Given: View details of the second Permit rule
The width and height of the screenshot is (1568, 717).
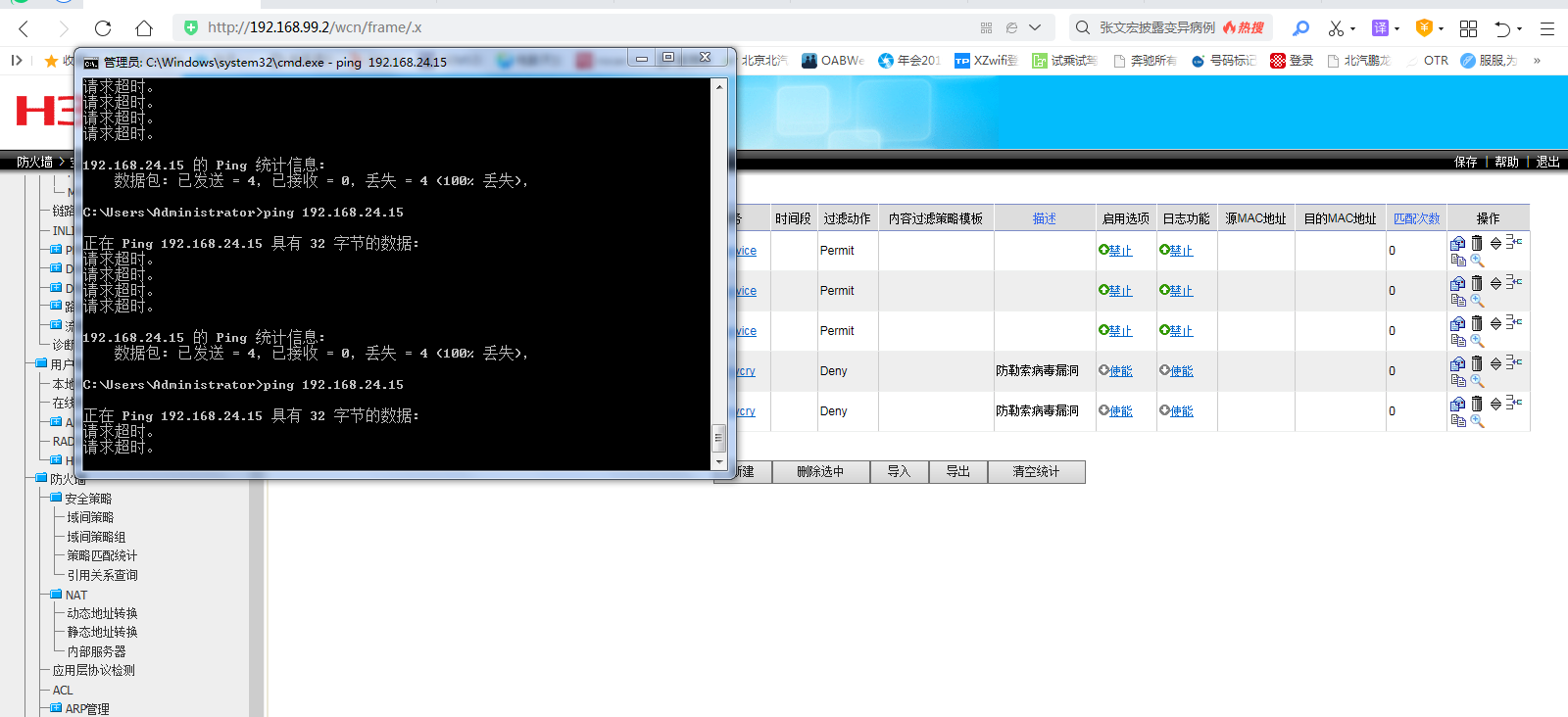Looking at the screenshot, I should point(1477,301).
